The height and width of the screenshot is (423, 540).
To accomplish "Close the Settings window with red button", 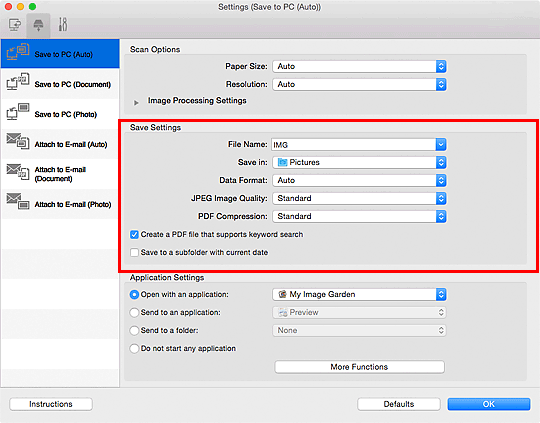I will click(8, 7).
